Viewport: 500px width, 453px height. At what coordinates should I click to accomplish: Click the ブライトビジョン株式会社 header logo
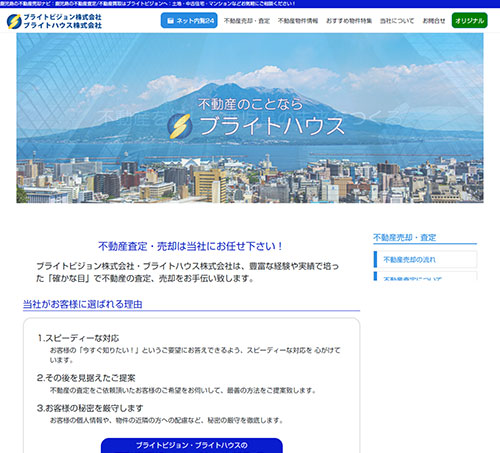[54, 21]
